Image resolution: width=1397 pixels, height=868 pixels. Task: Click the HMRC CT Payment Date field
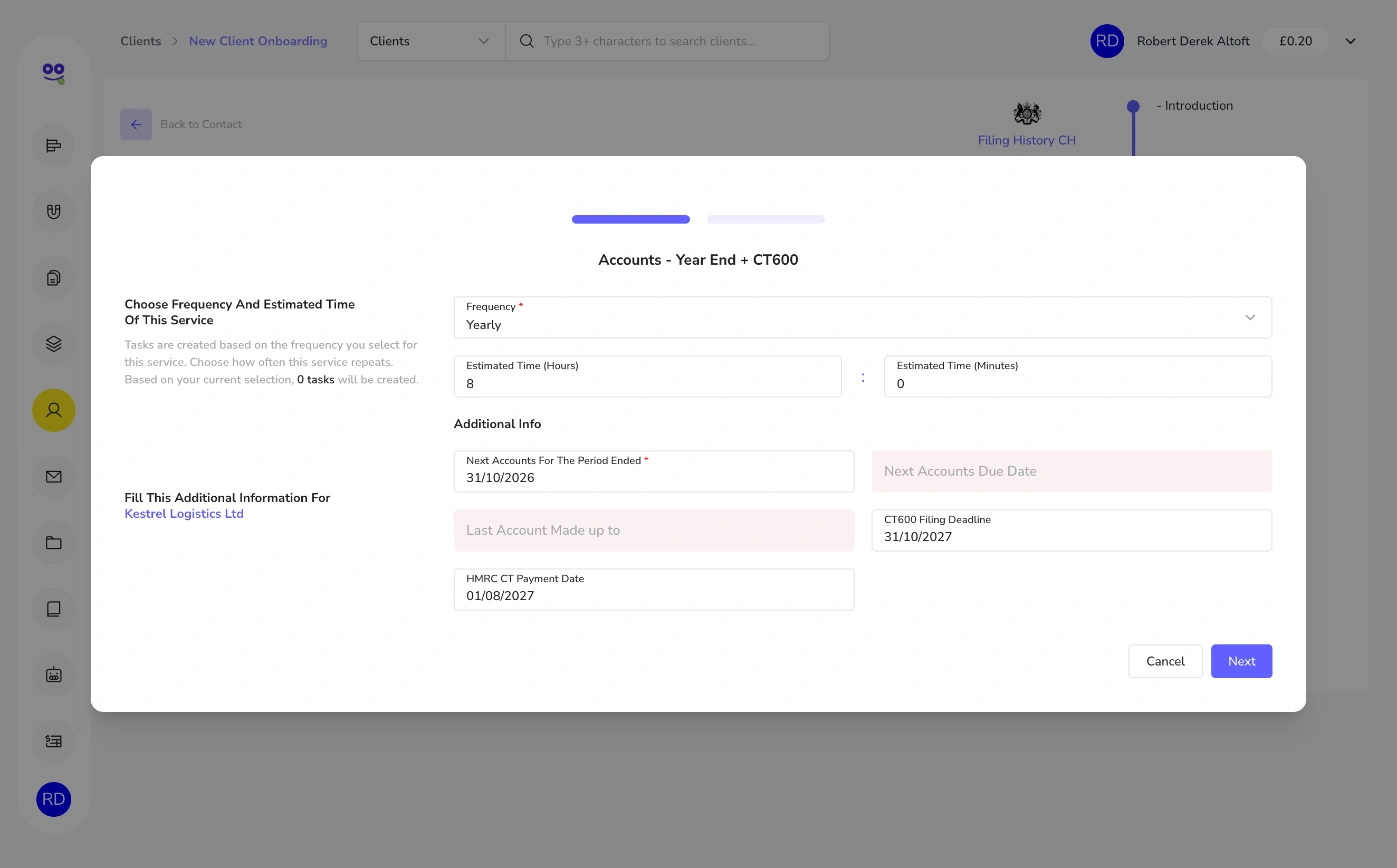coord(654,589)
